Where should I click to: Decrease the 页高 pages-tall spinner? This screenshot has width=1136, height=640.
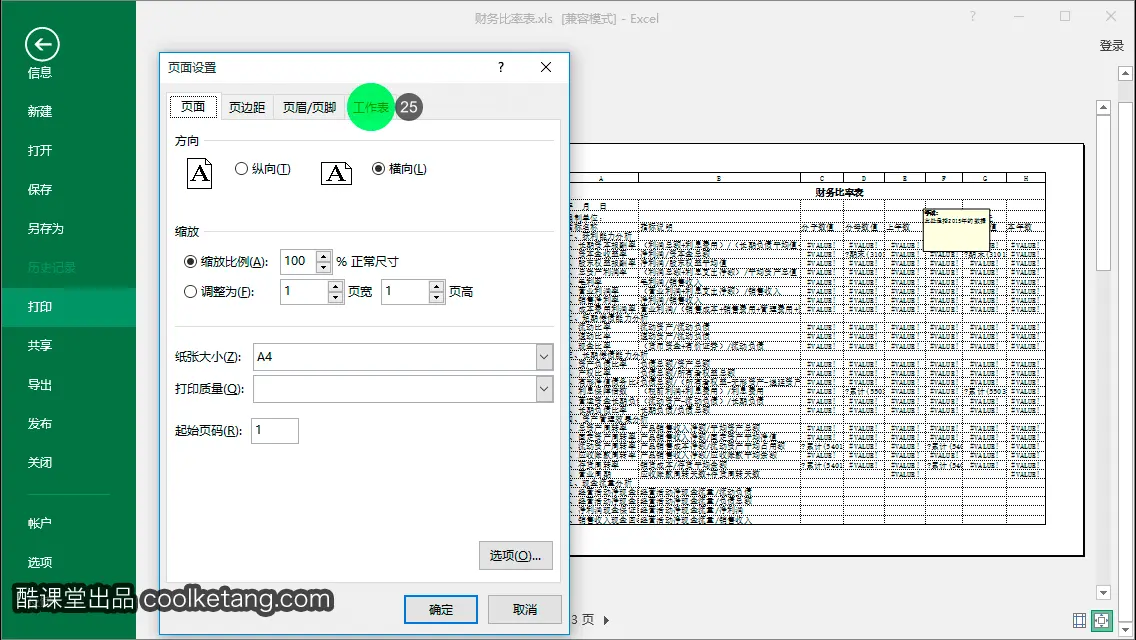pos(436,297)
